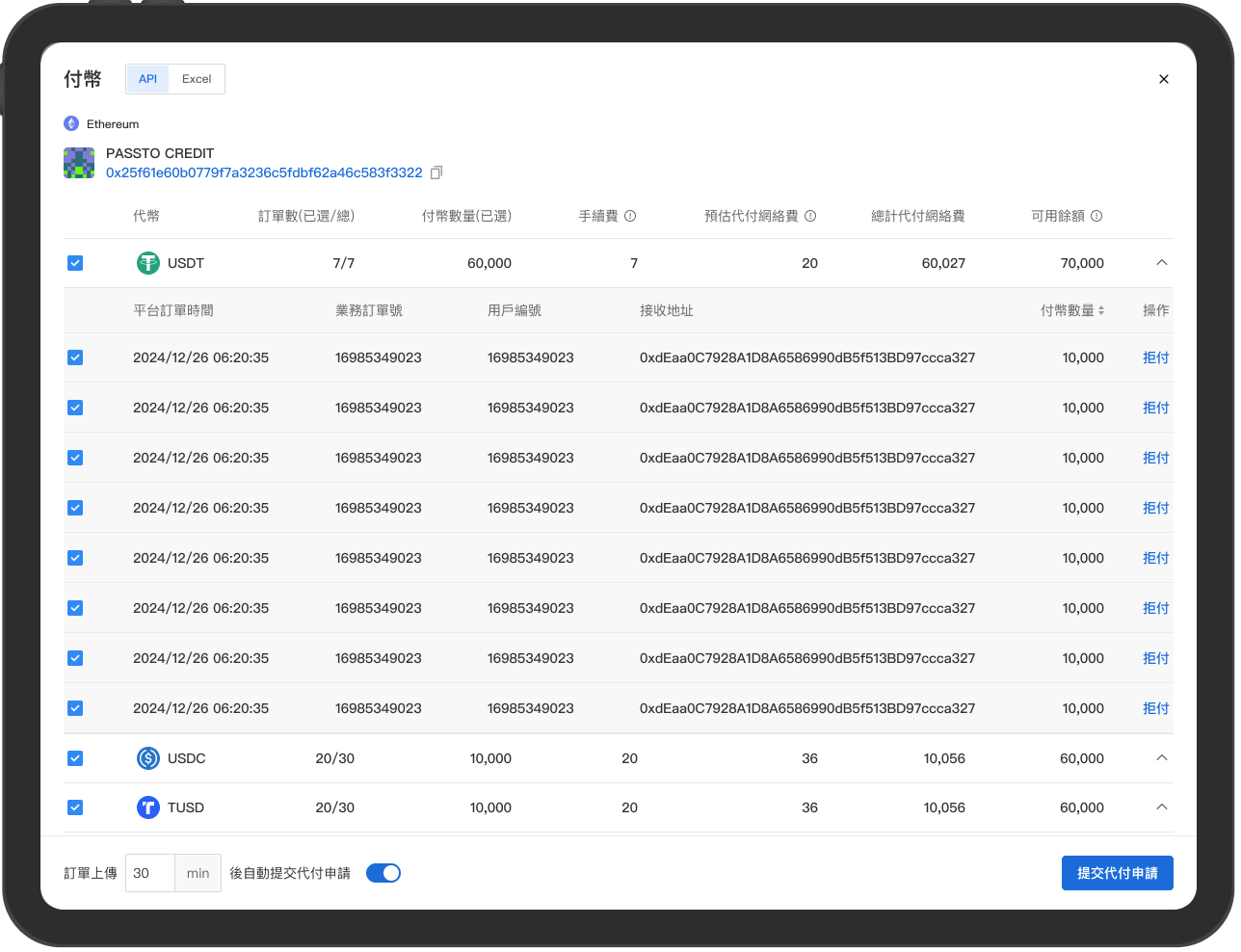This screenshot has height=952, width=1241.
Task: Click the PASSTO CREDIT pixel avatar
Action: (79, 163)
